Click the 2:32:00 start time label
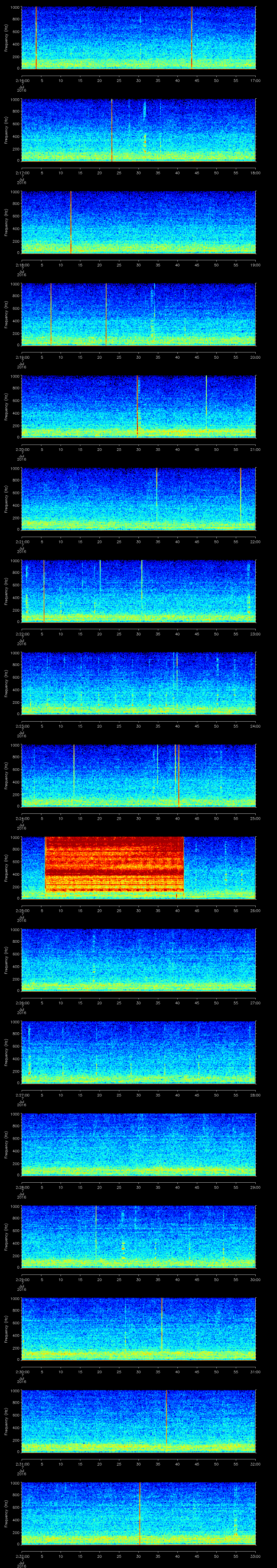 point(22,1556)
